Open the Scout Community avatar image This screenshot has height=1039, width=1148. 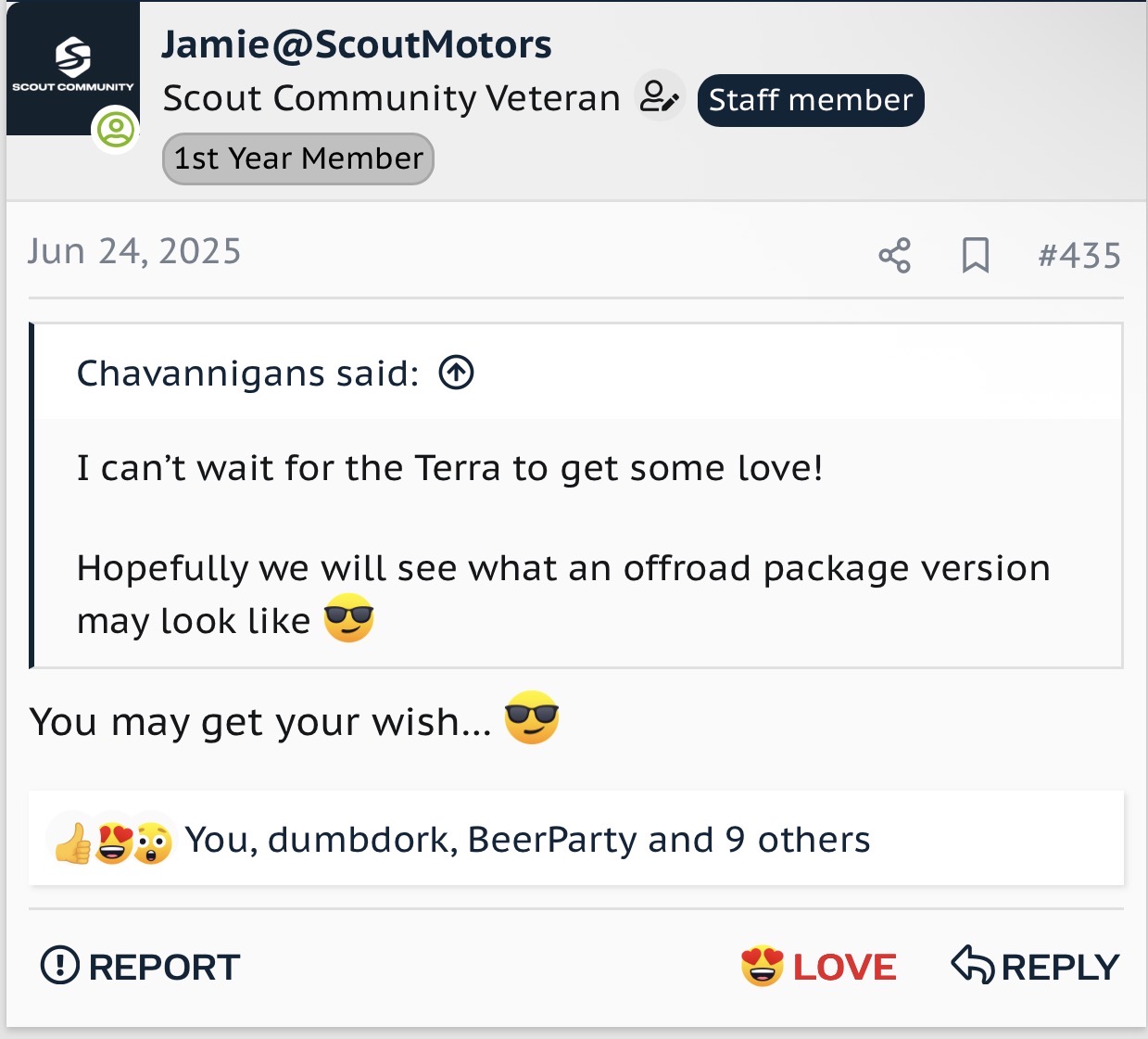point(73,68)
